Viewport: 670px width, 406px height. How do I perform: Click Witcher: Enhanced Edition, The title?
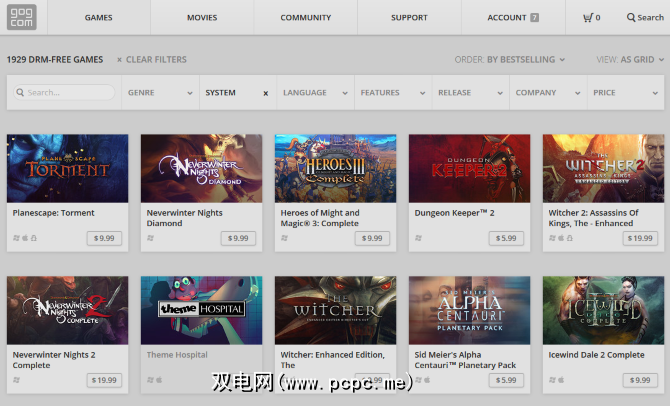click(x=332, y=360)
